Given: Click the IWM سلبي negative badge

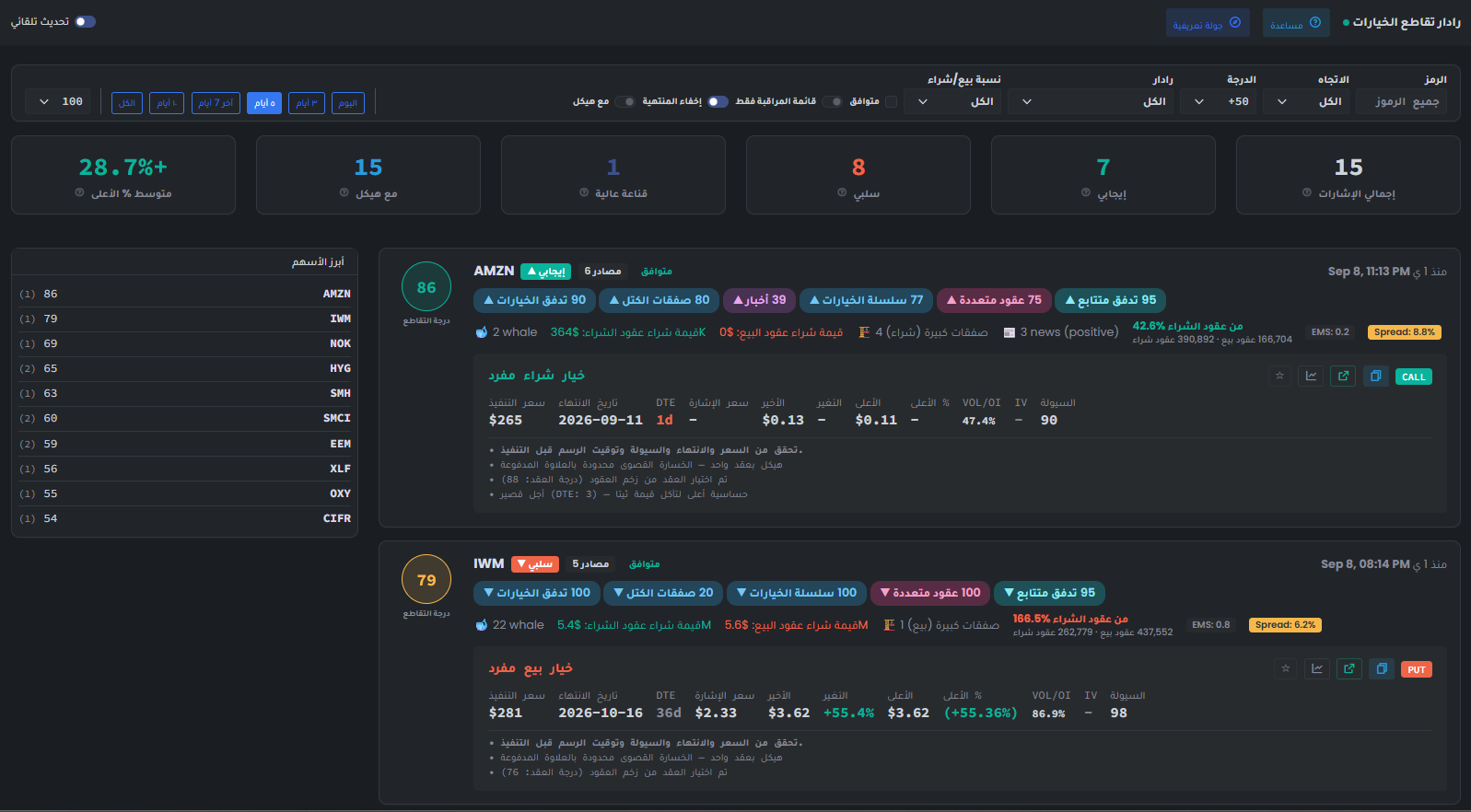Looking at the screenshot, I should [534, 563].
